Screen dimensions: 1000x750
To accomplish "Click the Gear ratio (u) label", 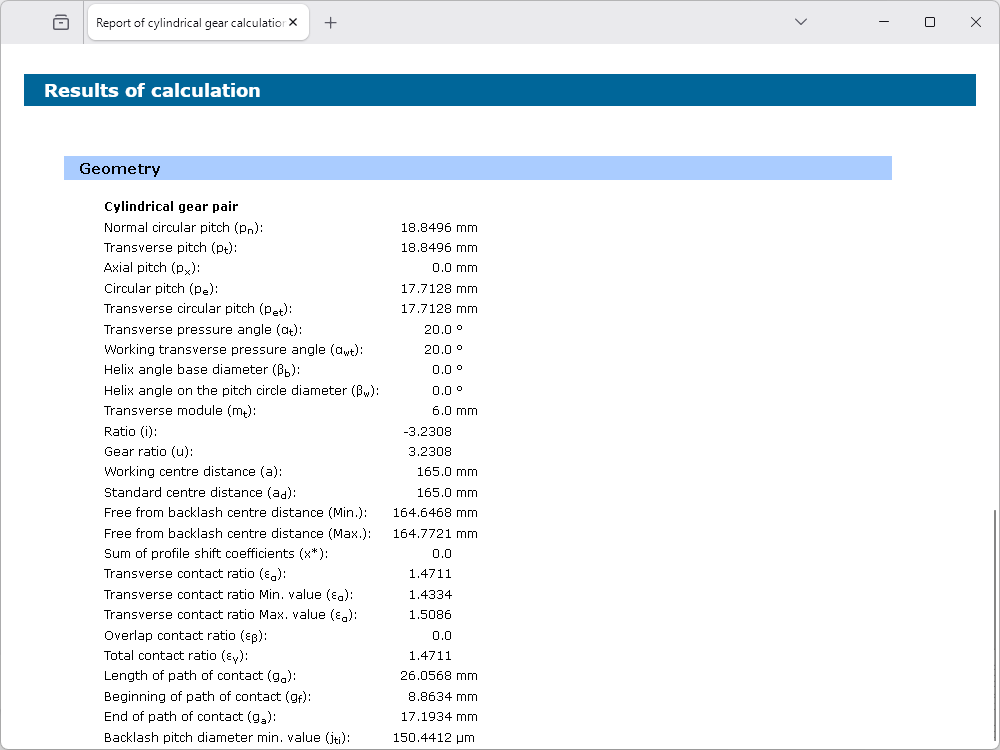I will tap(148, 452).
